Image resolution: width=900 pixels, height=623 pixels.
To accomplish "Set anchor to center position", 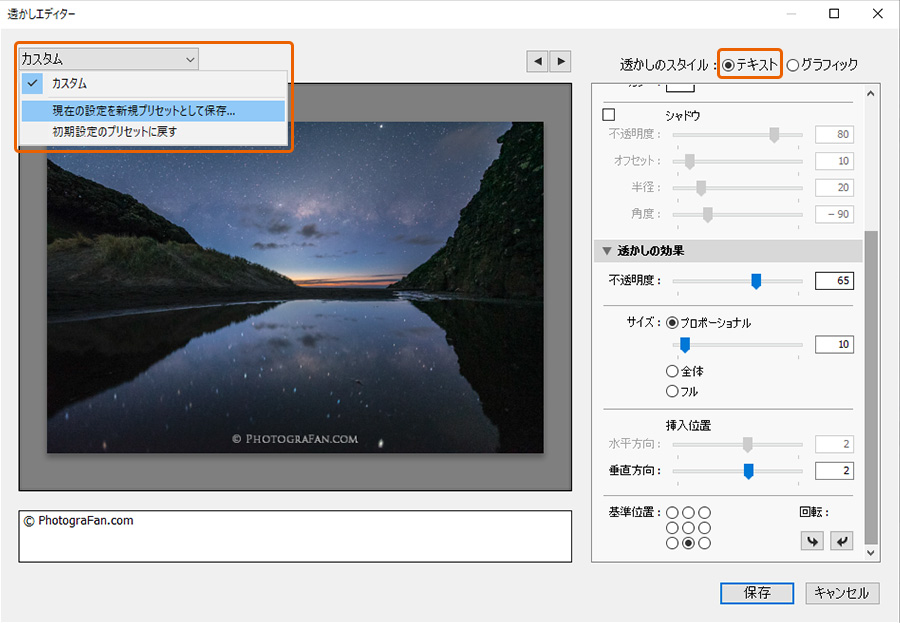I will 688,528.
